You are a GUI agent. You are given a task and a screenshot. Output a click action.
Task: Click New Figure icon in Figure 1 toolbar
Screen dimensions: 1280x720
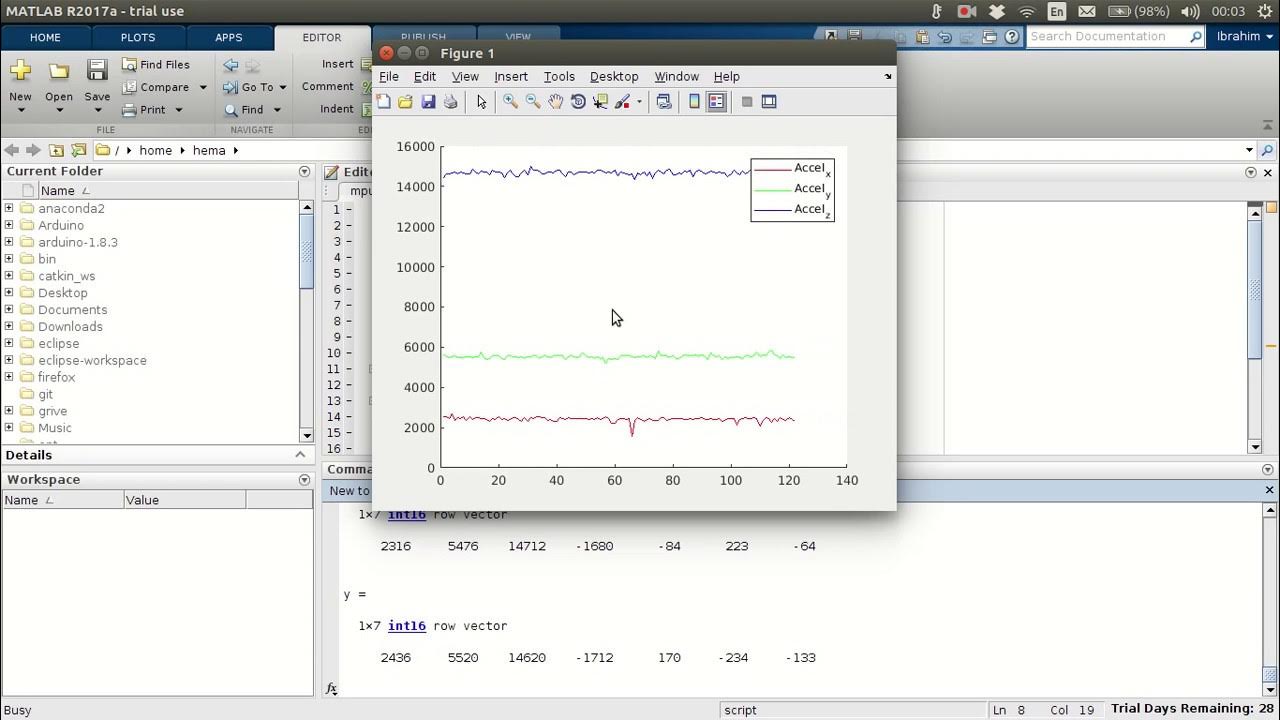pos(383,102)
